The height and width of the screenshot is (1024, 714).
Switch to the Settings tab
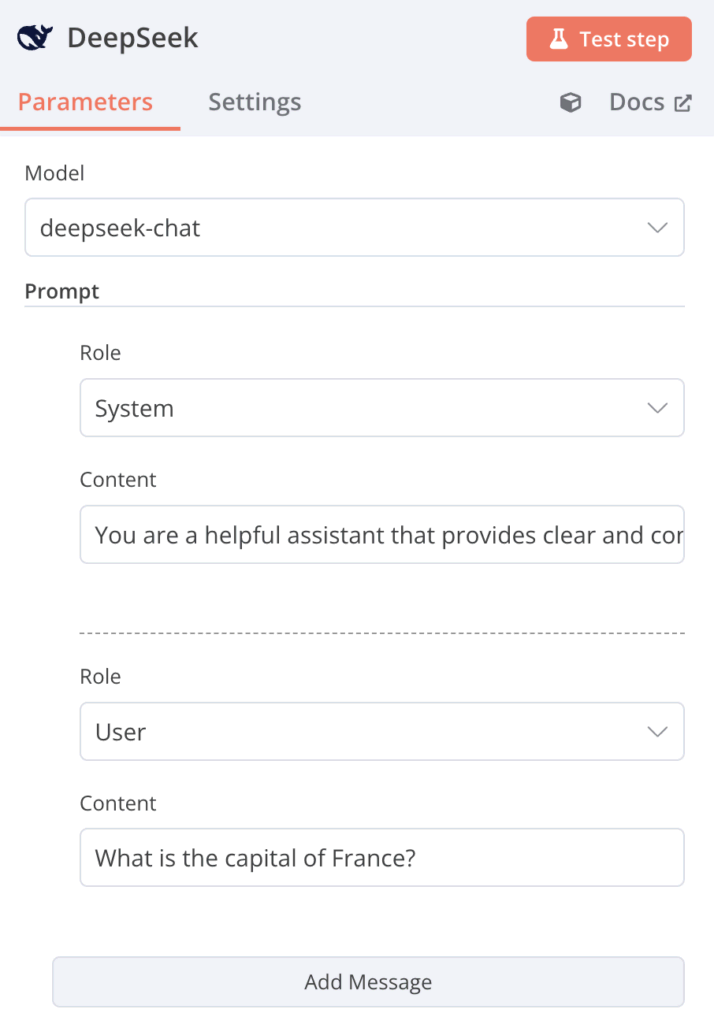click(254, 102)
